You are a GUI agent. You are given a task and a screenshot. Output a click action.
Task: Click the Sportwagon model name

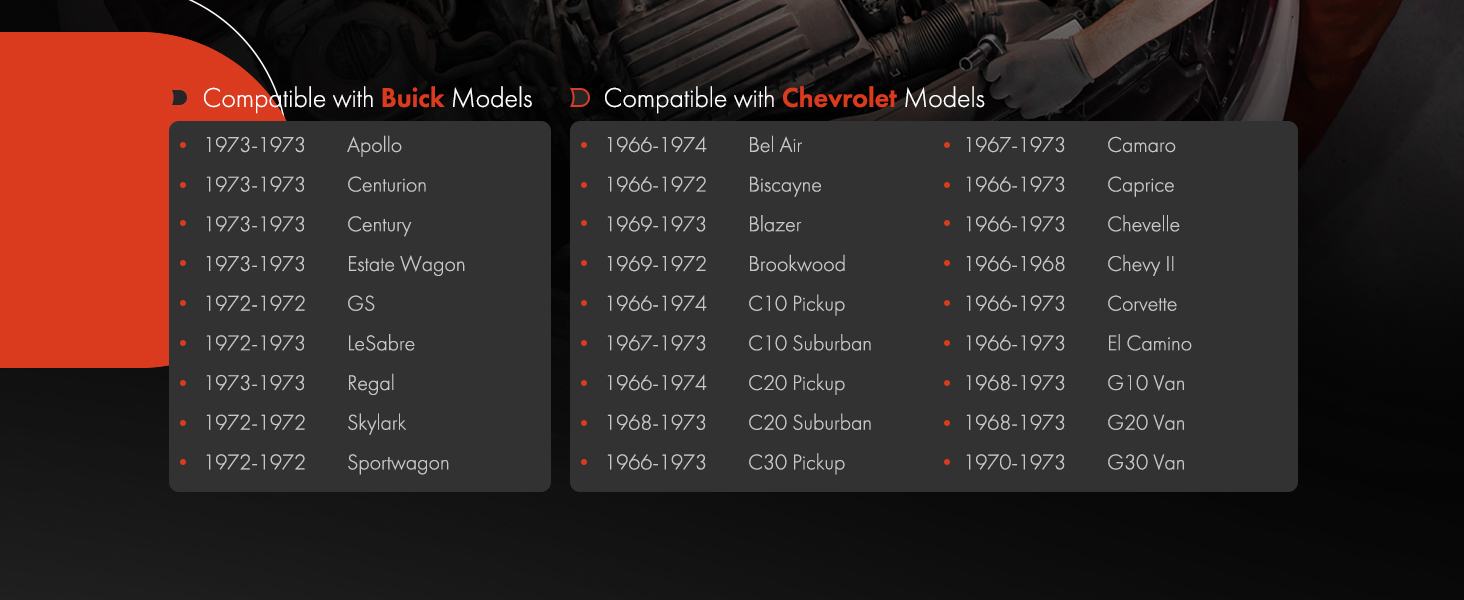coord(398,464)
